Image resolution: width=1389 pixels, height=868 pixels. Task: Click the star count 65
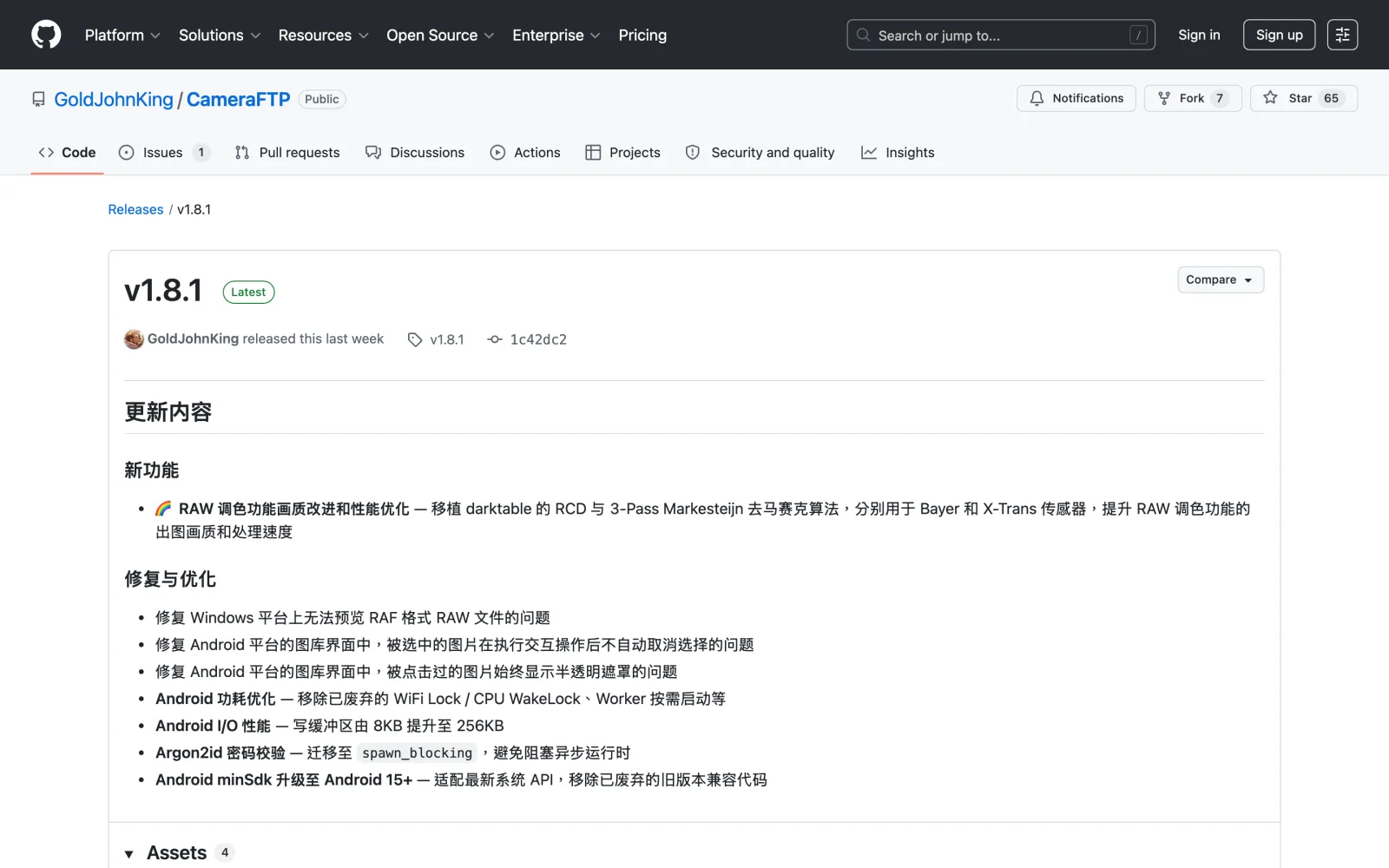tap(1331, 98)
